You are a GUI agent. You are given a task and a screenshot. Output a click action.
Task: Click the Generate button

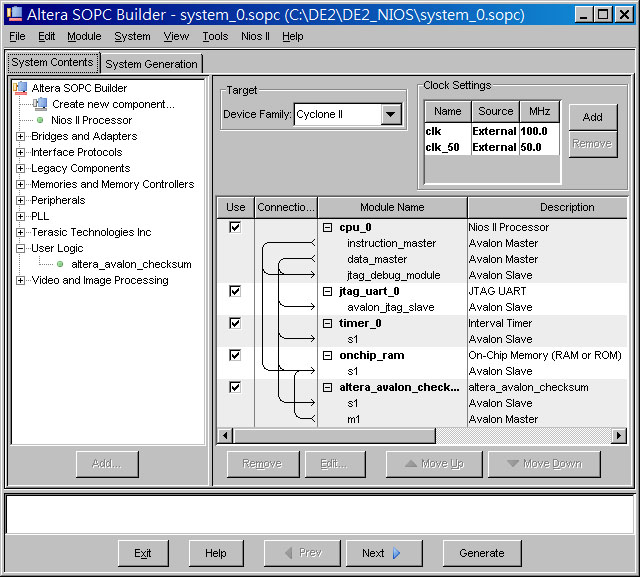click(x=482, y=553)
